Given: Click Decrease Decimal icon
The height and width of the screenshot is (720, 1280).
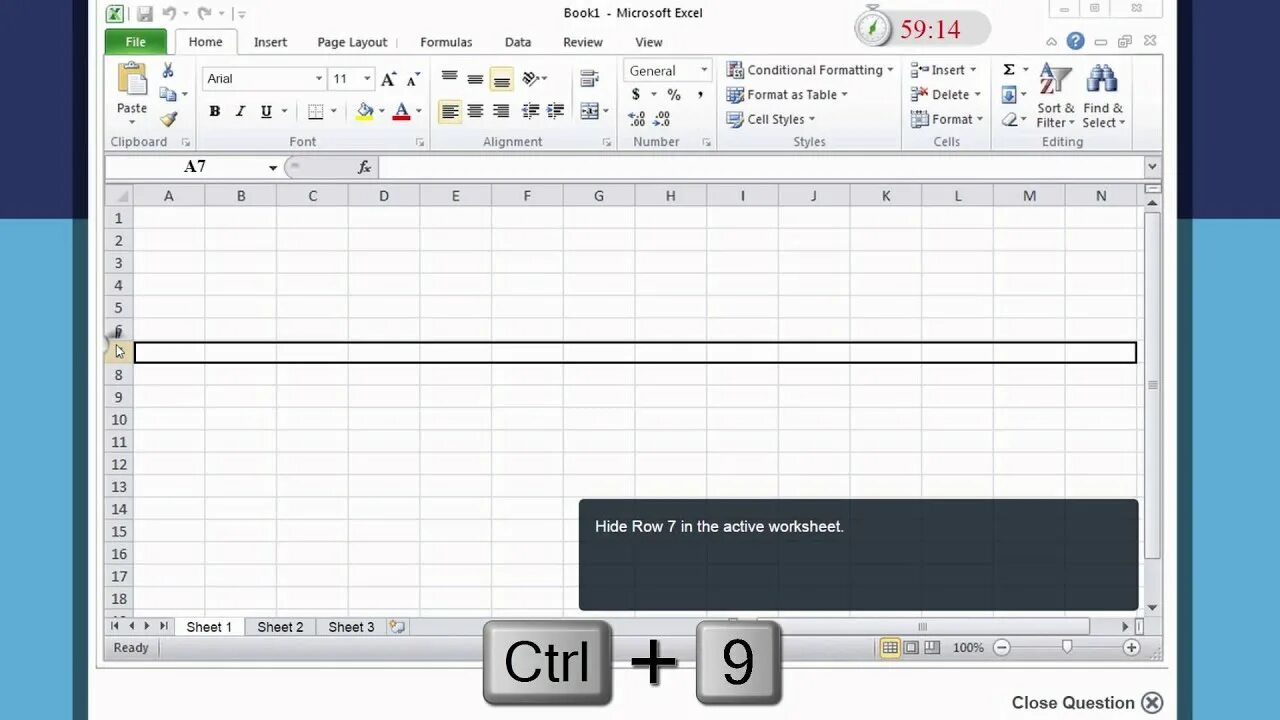Looking at the screenshot, I should 662,119.
